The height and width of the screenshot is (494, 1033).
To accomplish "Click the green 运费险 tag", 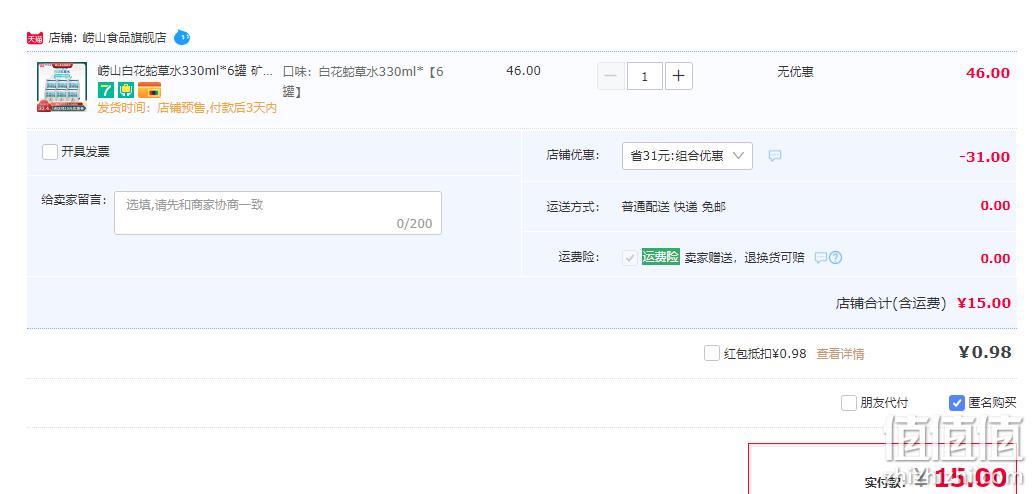I will coord(660,257).
